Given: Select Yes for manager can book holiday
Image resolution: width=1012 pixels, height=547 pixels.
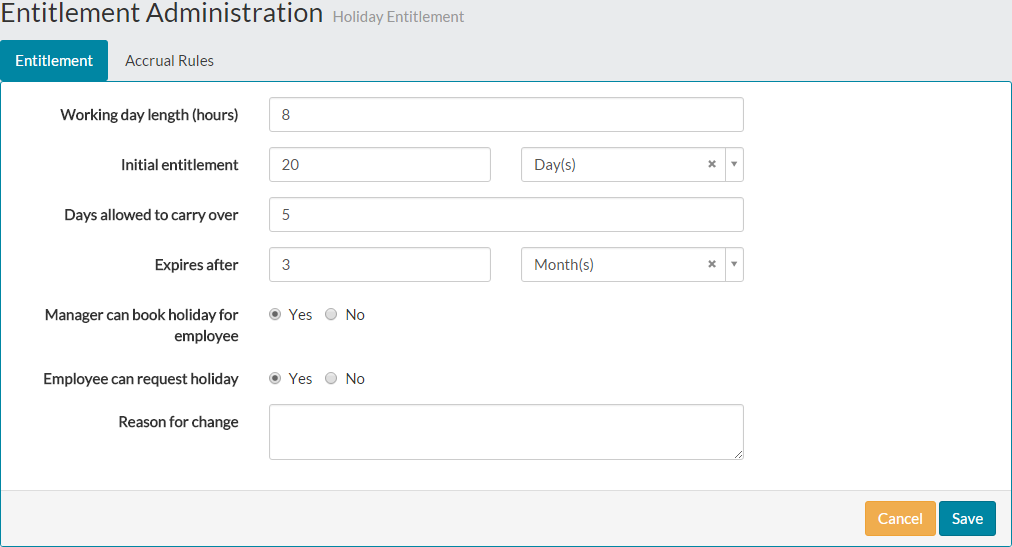Looking at the screenshot, I should pos(275,315).
